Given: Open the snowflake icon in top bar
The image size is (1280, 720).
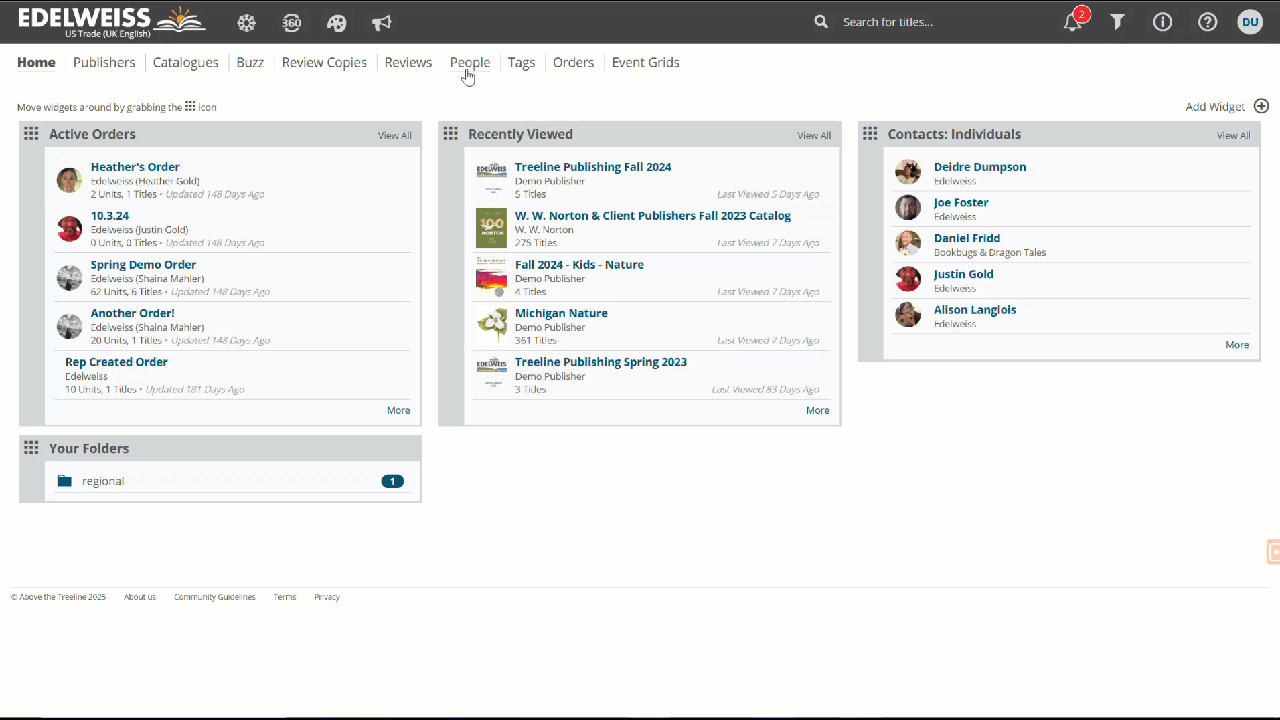Looking at the screenshot, I should [x=246, y=22].
